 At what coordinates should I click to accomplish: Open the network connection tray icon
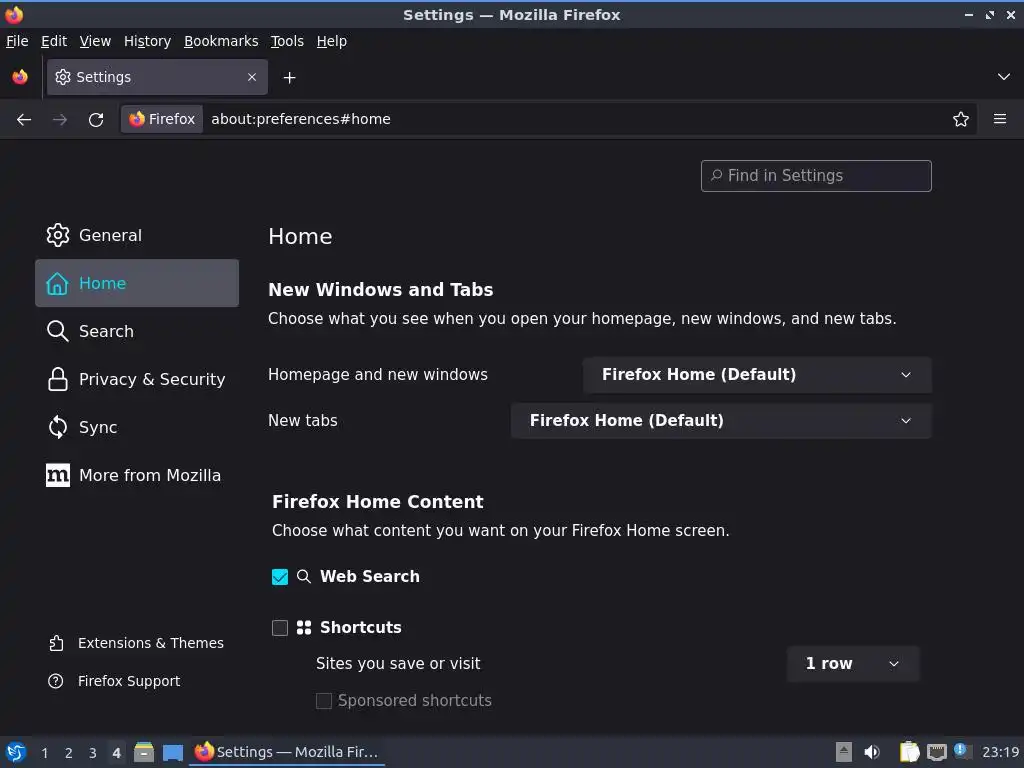[x=936, y=752]
